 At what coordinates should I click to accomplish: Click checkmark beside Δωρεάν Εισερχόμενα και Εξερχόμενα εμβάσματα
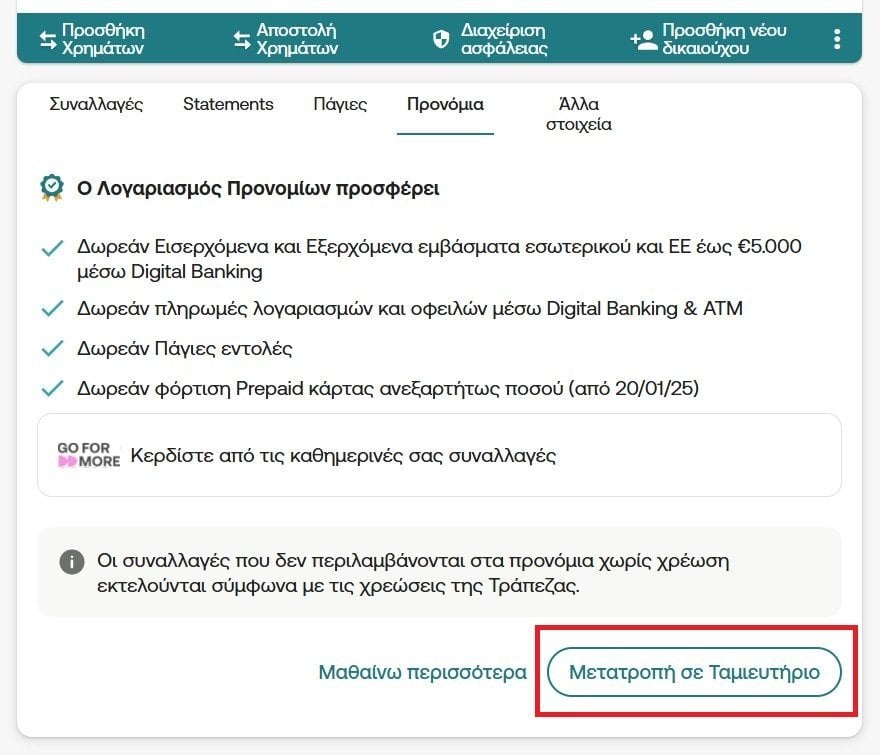pos(52,248)
